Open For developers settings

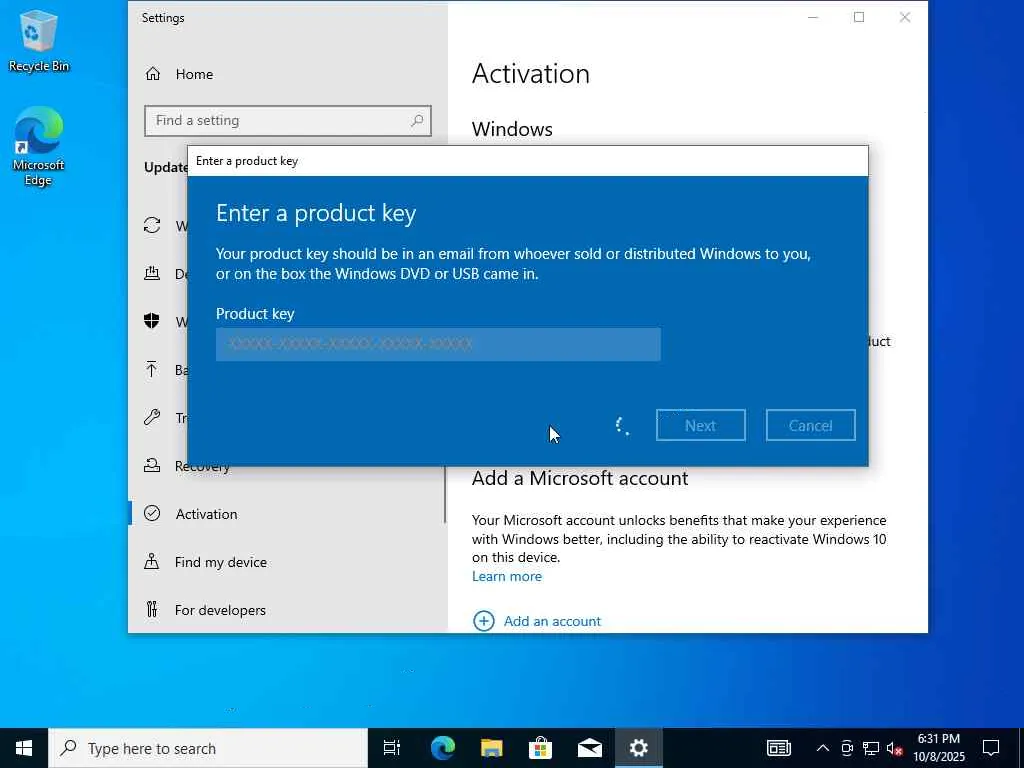coord(220,610)
